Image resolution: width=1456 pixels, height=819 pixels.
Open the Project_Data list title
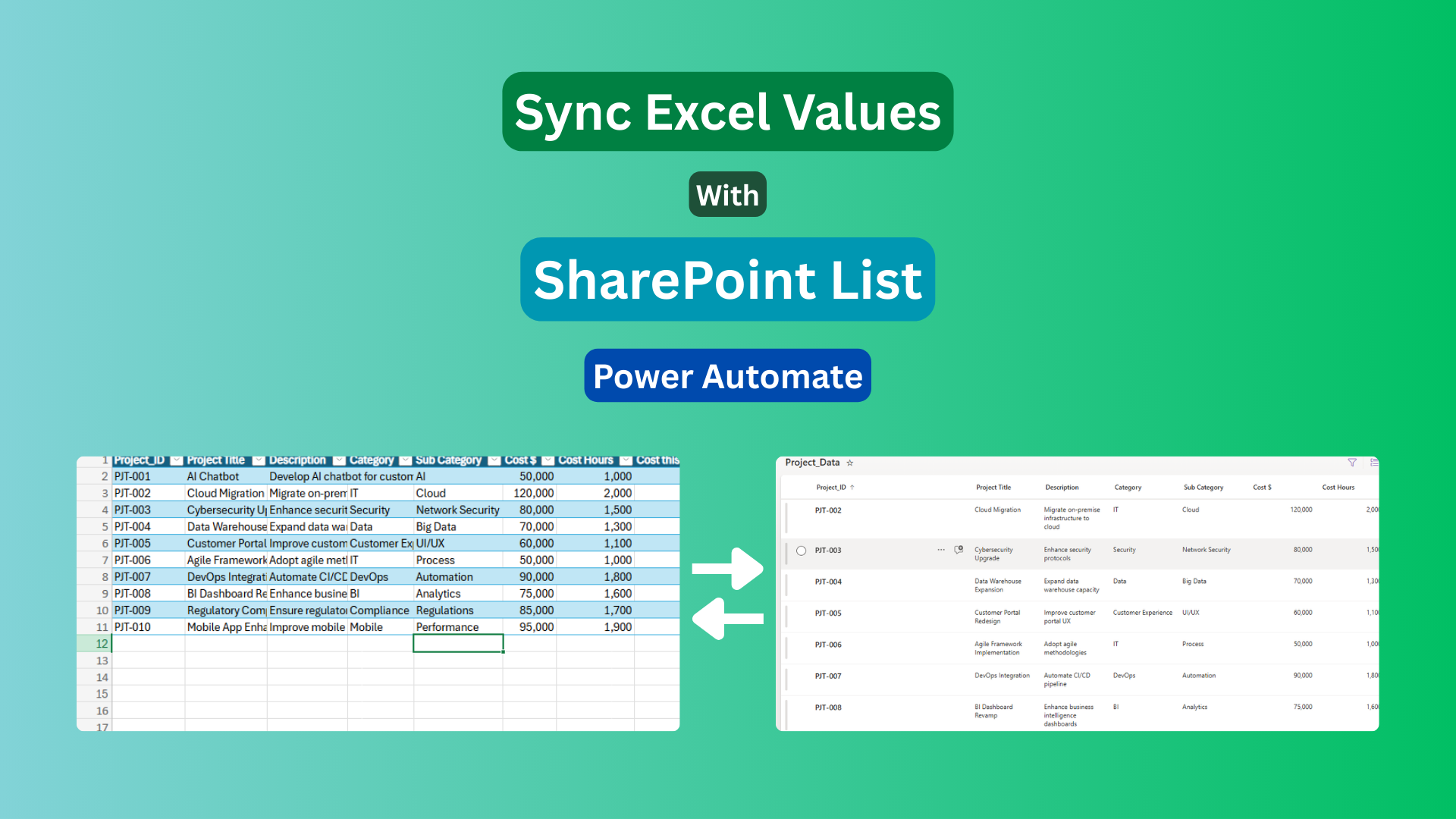tap(812, 463)
